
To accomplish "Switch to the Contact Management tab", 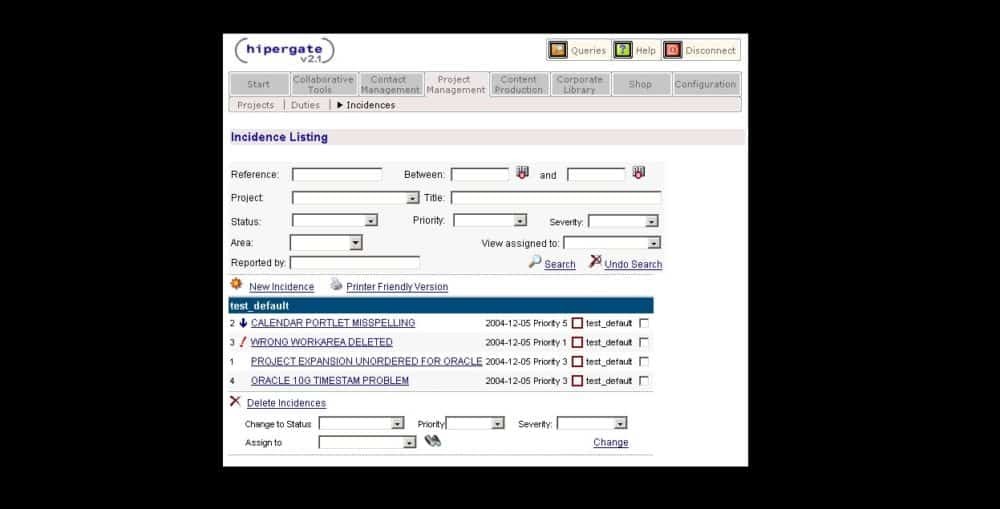I will click(x=389, y=84).
